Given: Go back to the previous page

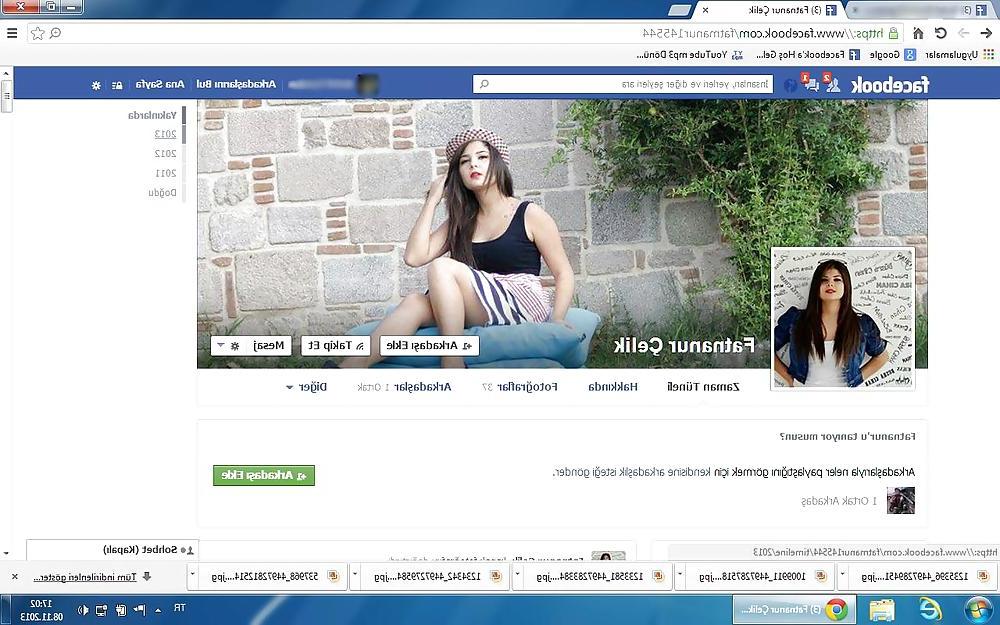Looking at the screenshot, I should [986, 33].
